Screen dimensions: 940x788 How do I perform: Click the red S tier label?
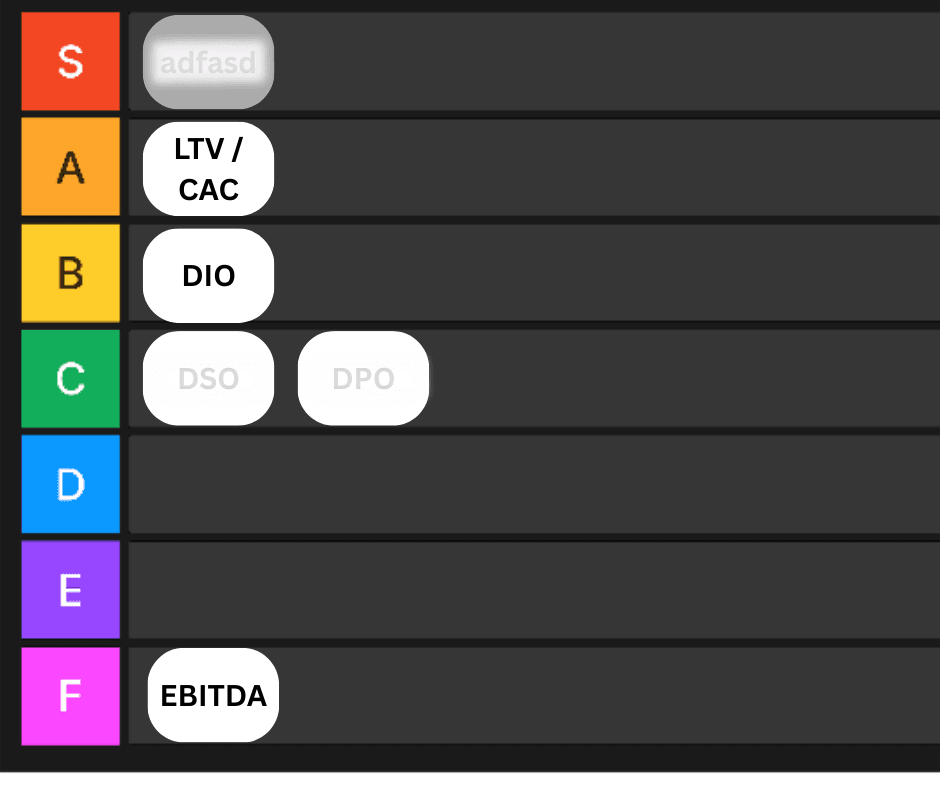pos(71,62)
